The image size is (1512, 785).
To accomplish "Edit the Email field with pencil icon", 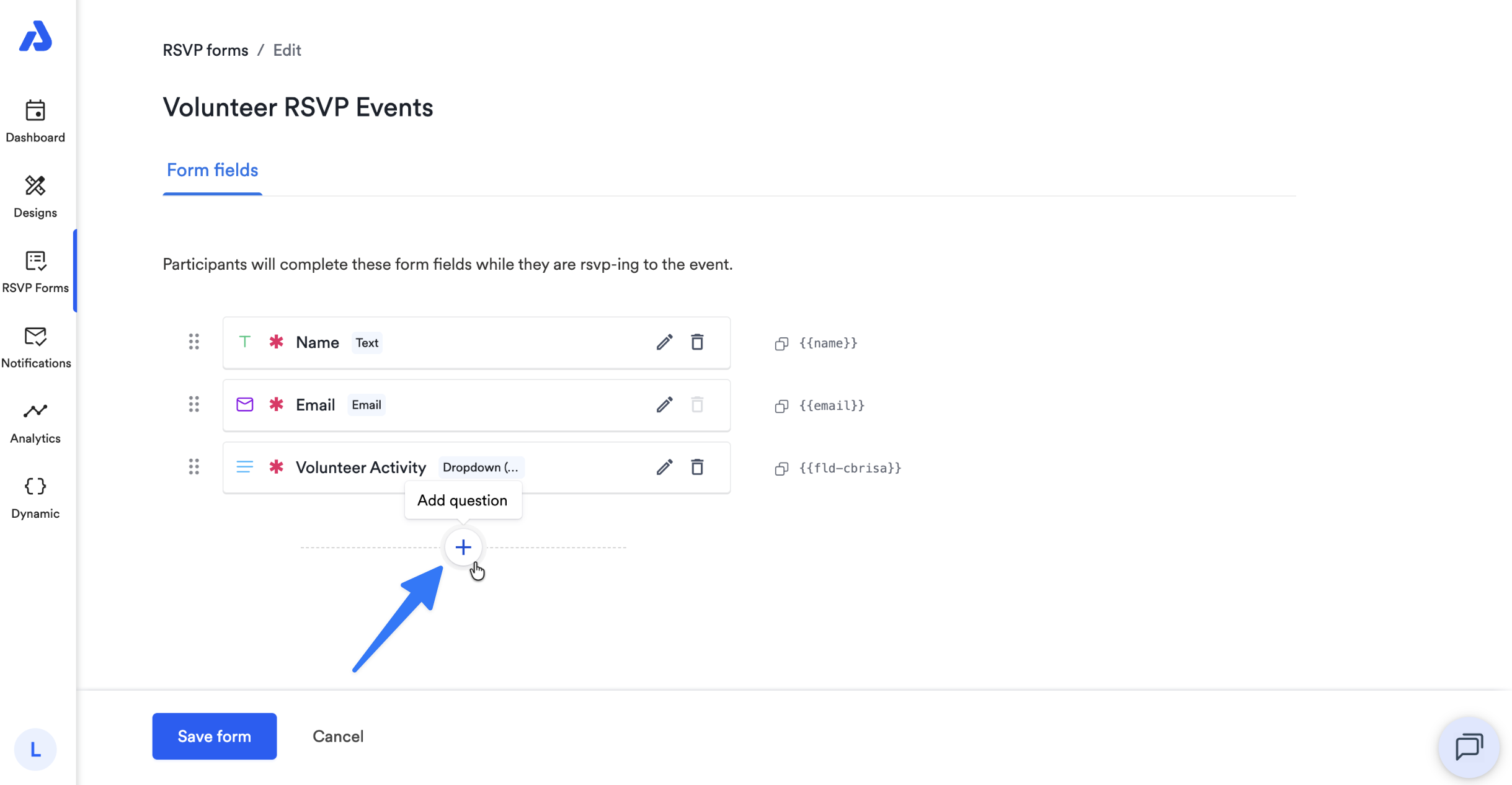I will (664, 405).
